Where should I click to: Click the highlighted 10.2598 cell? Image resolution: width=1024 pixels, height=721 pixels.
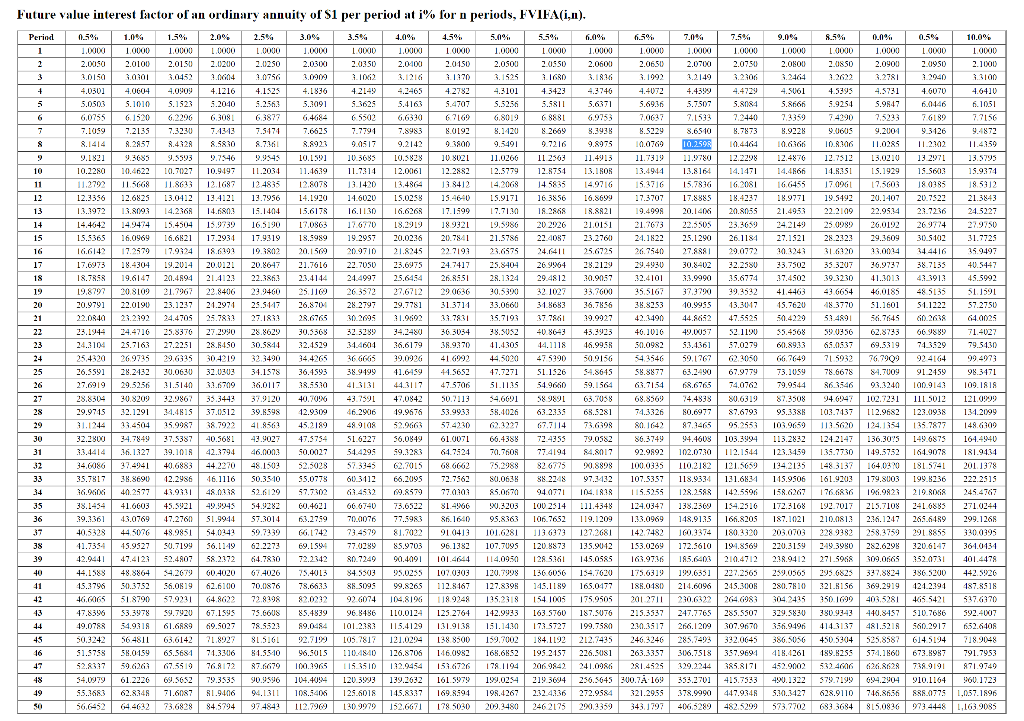pyautogui.click(x=697, y=144)
